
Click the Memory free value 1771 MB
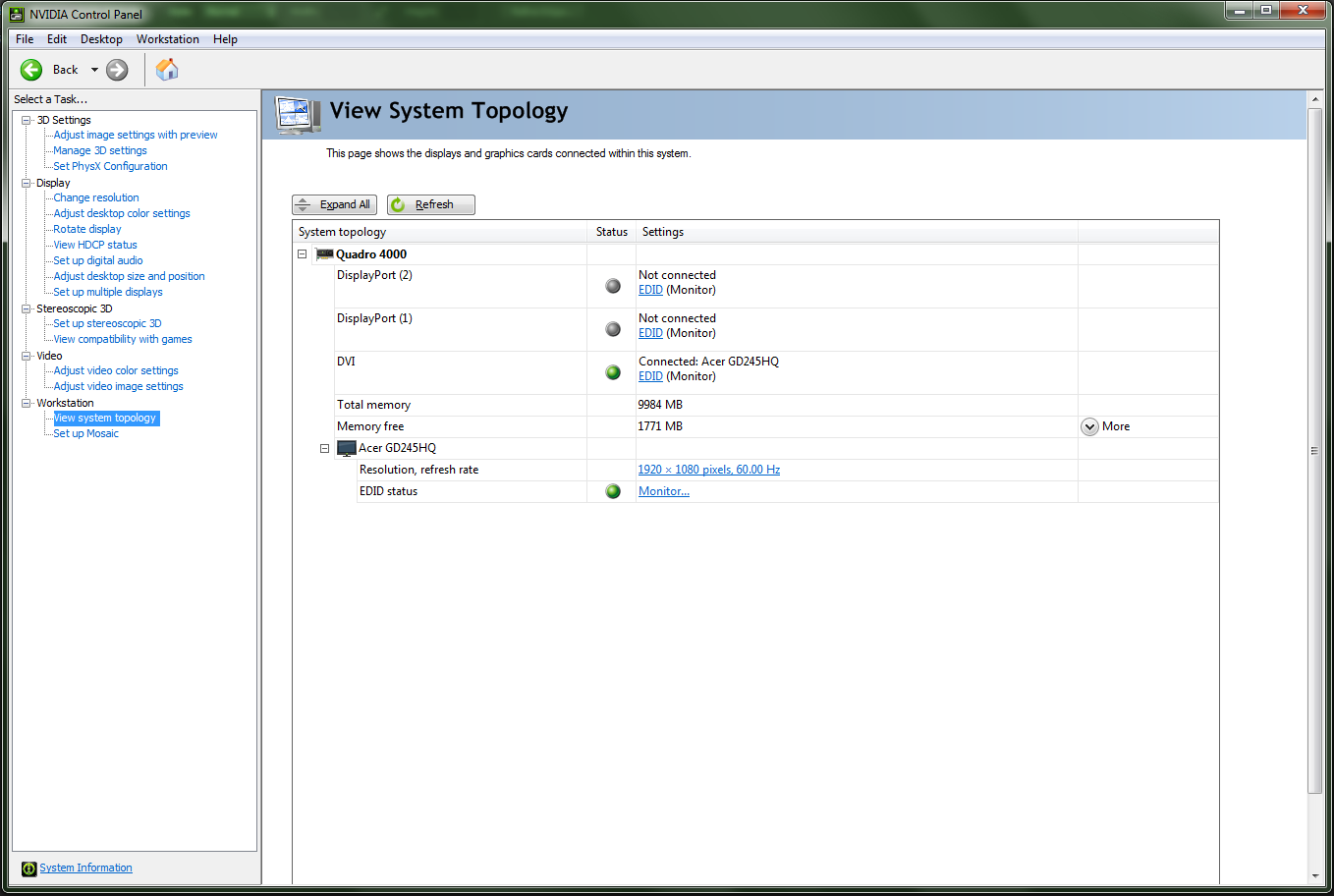point(660,426)
